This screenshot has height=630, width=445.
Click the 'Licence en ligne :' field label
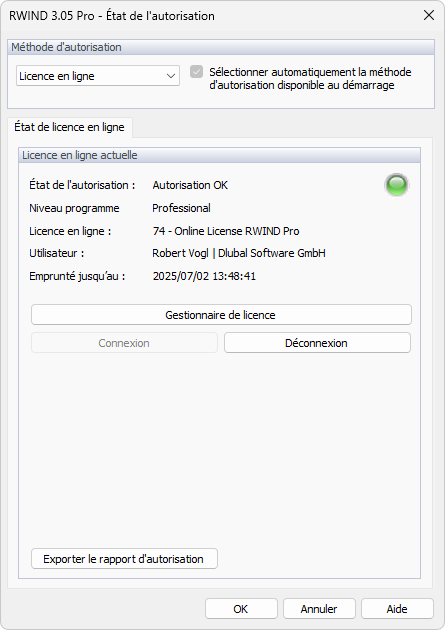70,231
